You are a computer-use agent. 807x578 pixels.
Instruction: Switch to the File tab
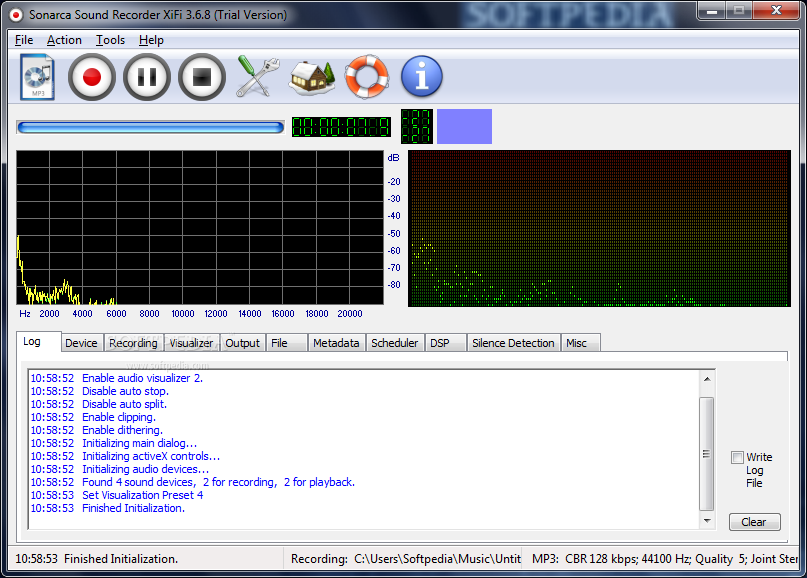[x=286, y=343]
